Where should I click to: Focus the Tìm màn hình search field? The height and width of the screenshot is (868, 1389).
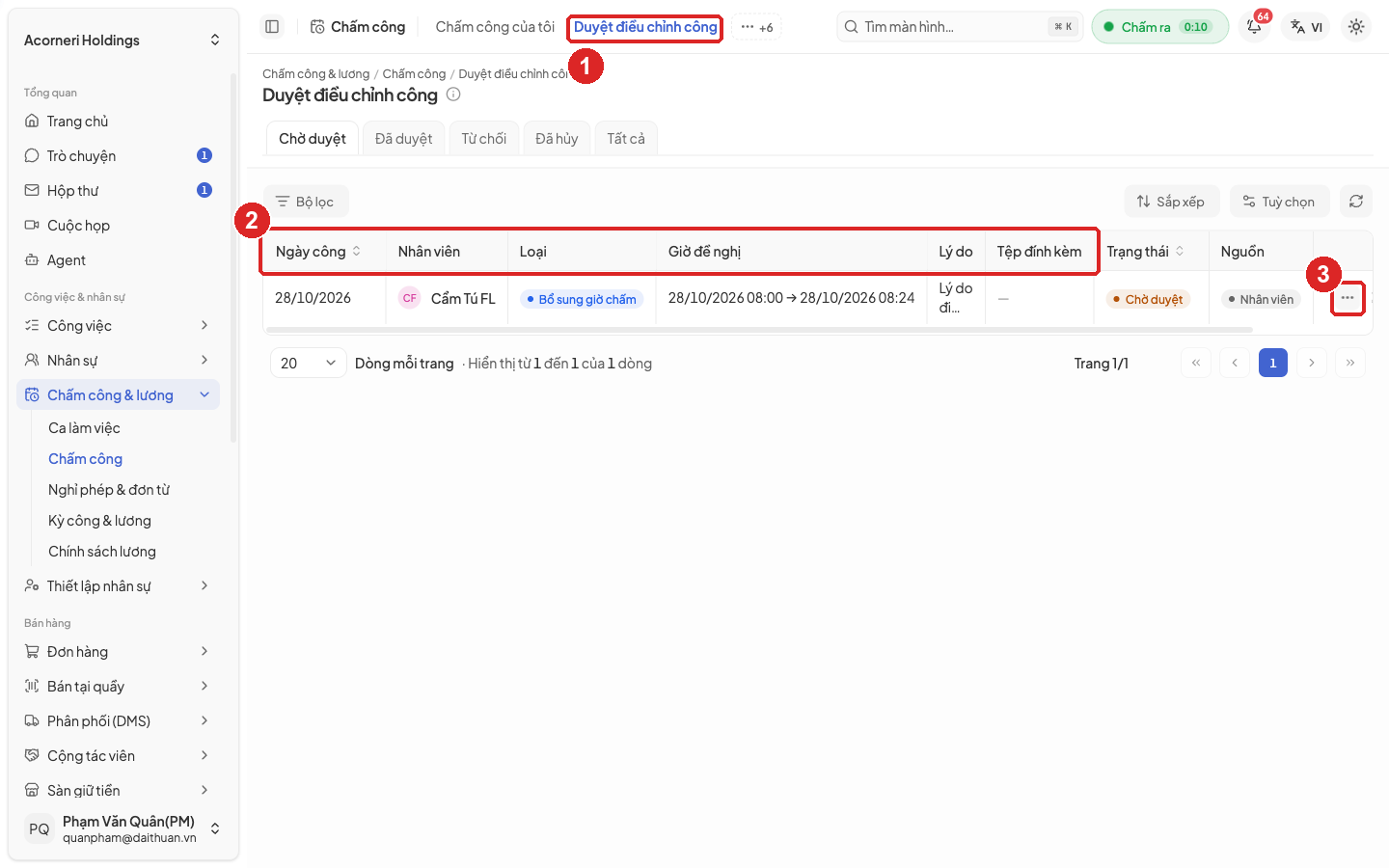(x=961, y=27)
